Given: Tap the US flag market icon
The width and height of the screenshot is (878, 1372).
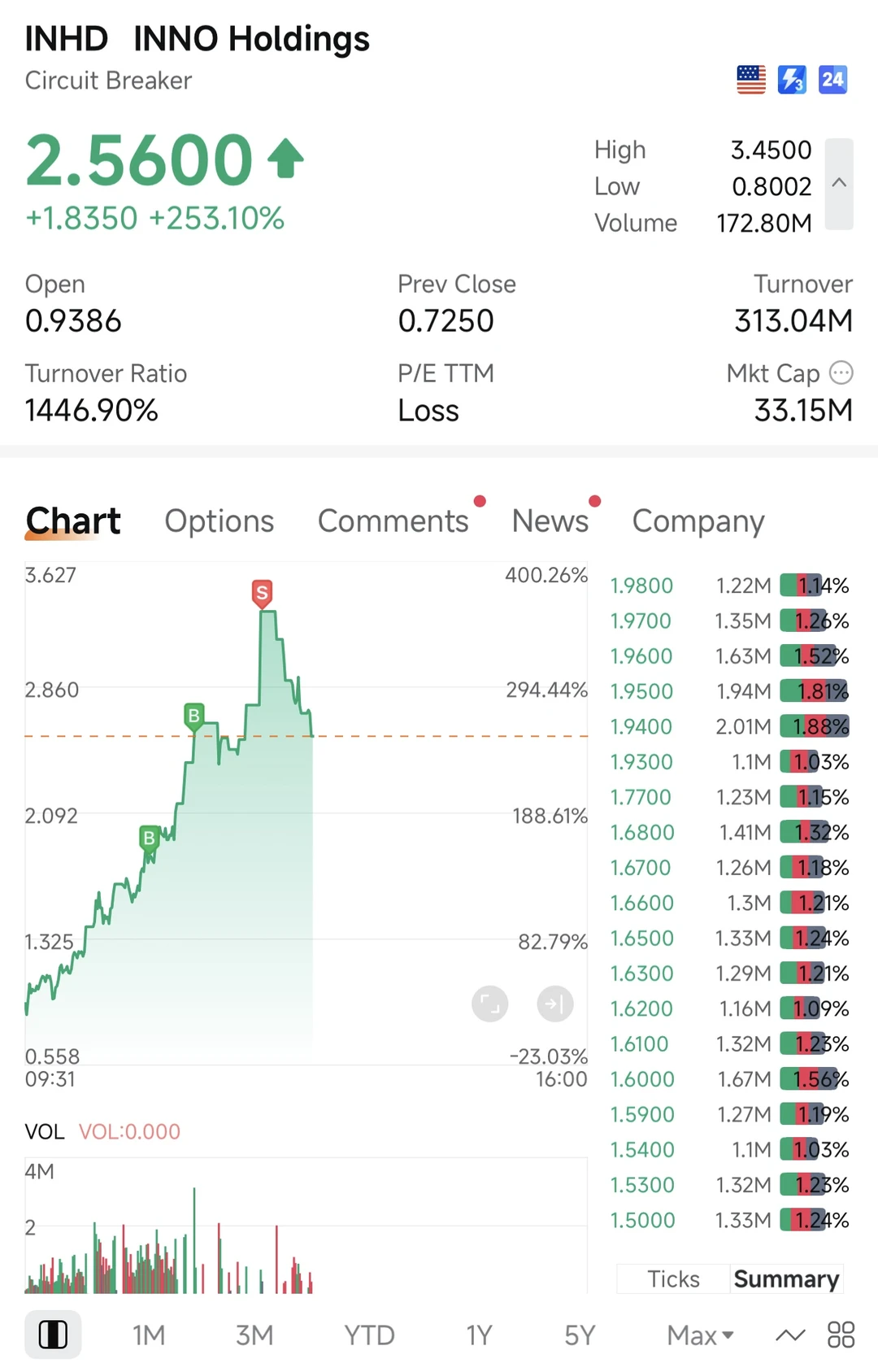Looking at the screenshot, I should [751, 80].
